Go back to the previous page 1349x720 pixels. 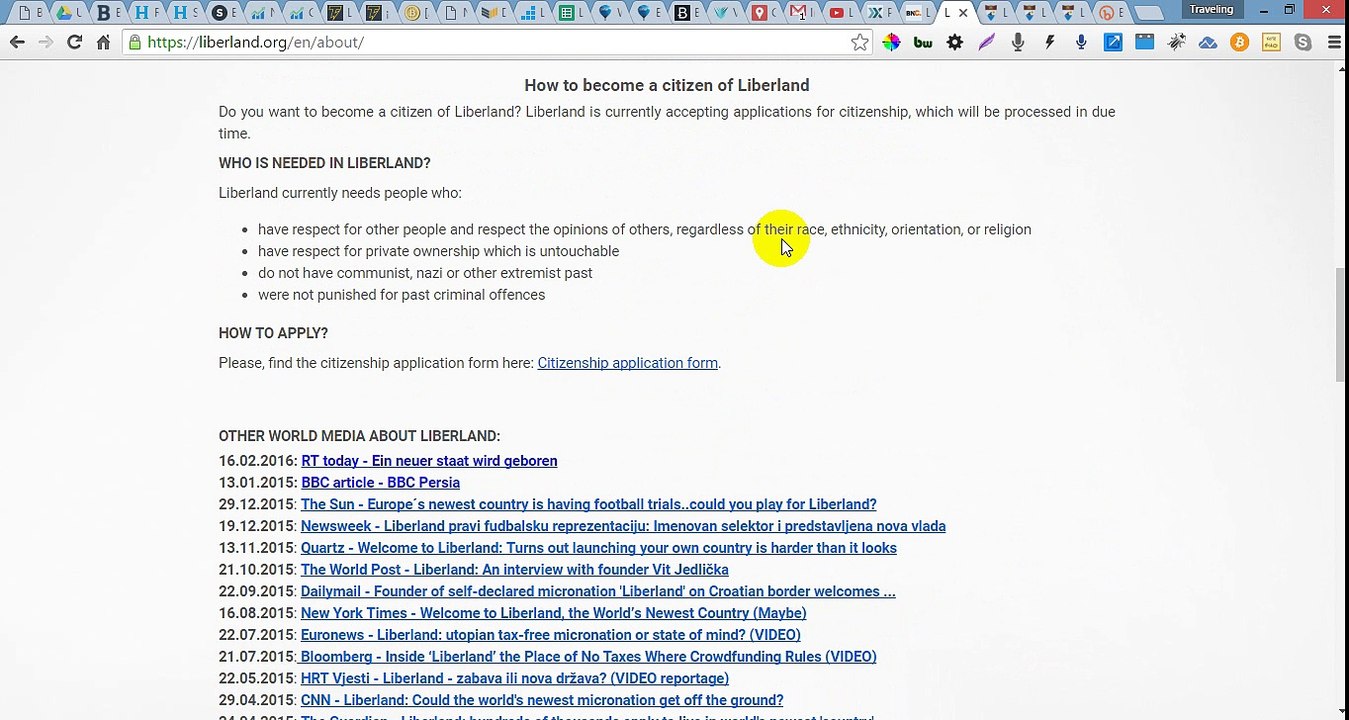point(17,42)
